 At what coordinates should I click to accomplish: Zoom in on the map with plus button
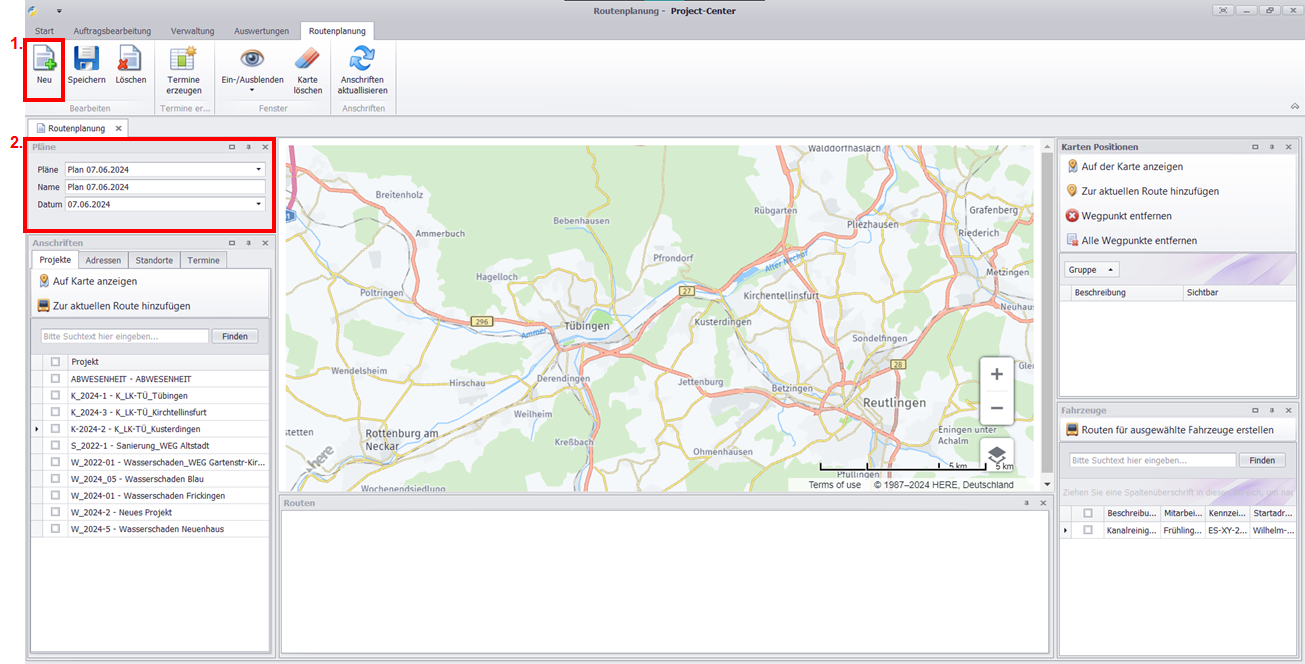[x=996, y=375]
